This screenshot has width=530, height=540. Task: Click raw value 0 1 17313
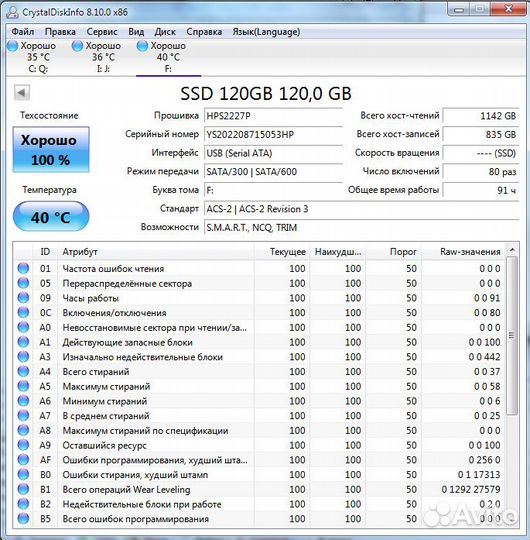coord(479,475)
